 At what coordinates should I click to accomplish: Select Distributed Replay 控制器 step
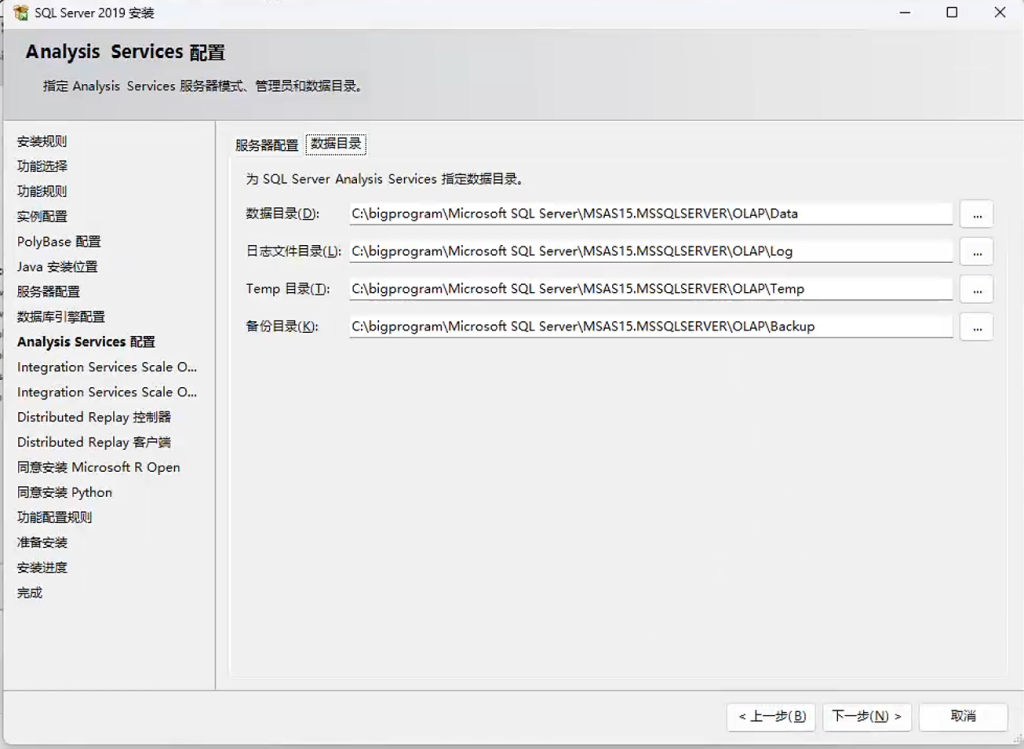click(94, 417)
